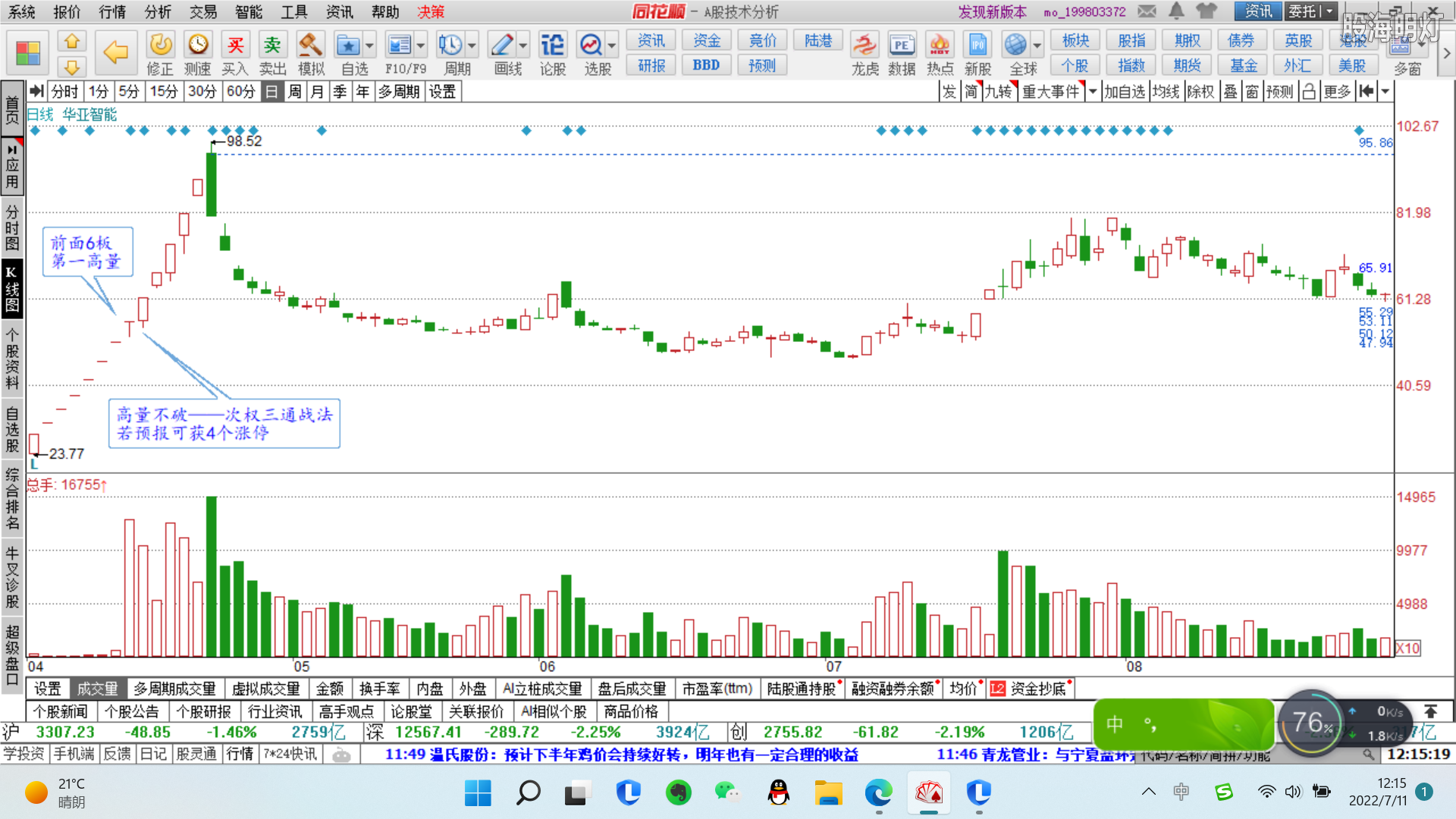Open the 分析 menu
The image size is (1456, 819).
click(x=158, y=11)
